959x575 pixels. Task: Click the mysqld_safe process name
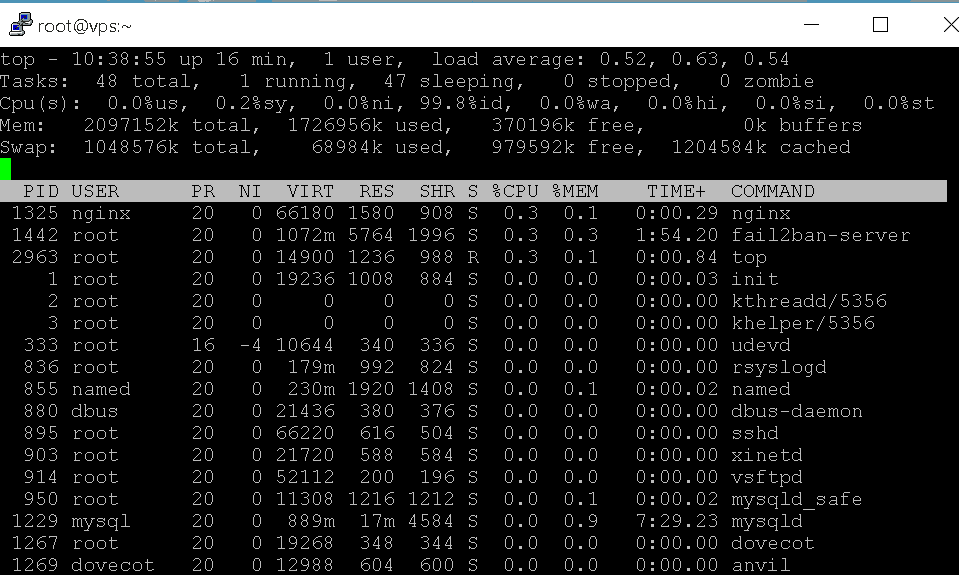796,499
